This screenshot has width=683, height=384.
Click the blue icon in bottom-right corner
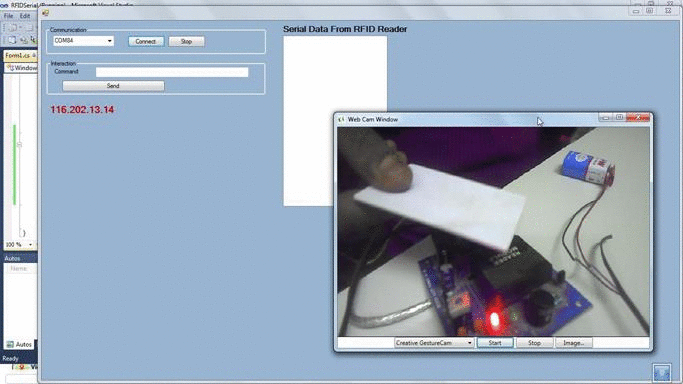coord(662,373)
